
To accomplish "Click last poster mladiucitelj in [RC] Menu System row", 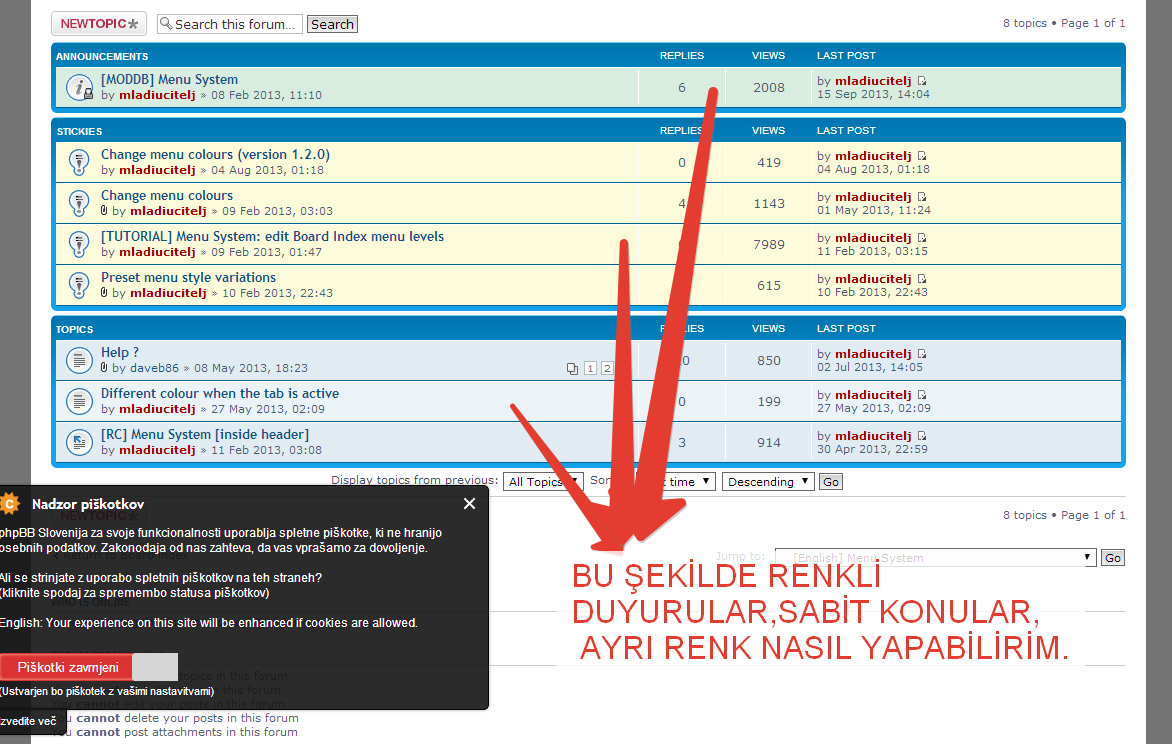I will pyautogui.click(x=873, y=436).
